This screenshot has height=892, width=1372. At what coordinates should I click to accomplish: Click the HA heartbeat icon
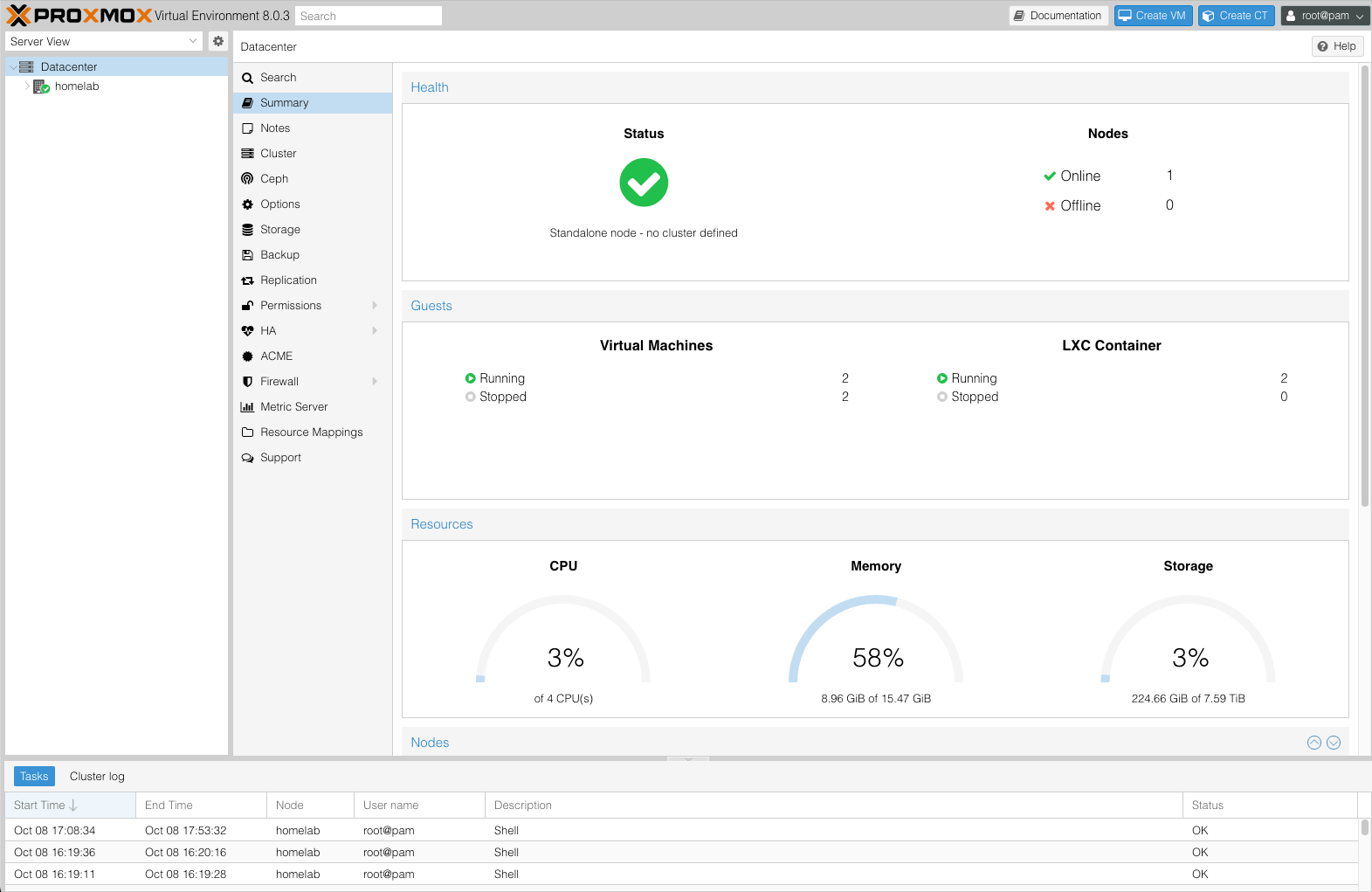(248, 331)
